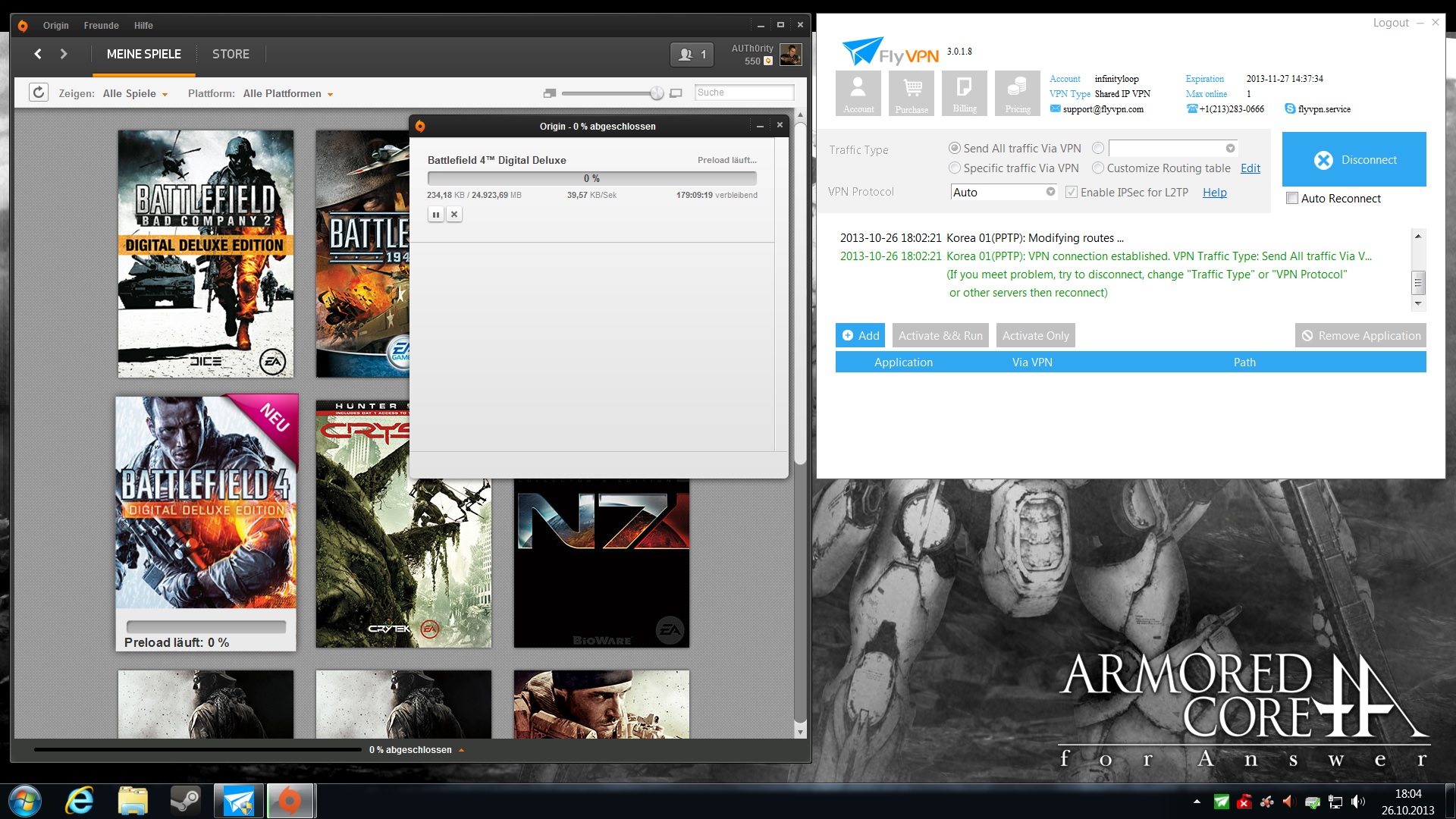1456x819 pixels.
Task: Click the support email envelope icon
Action: coord(1055,108)
